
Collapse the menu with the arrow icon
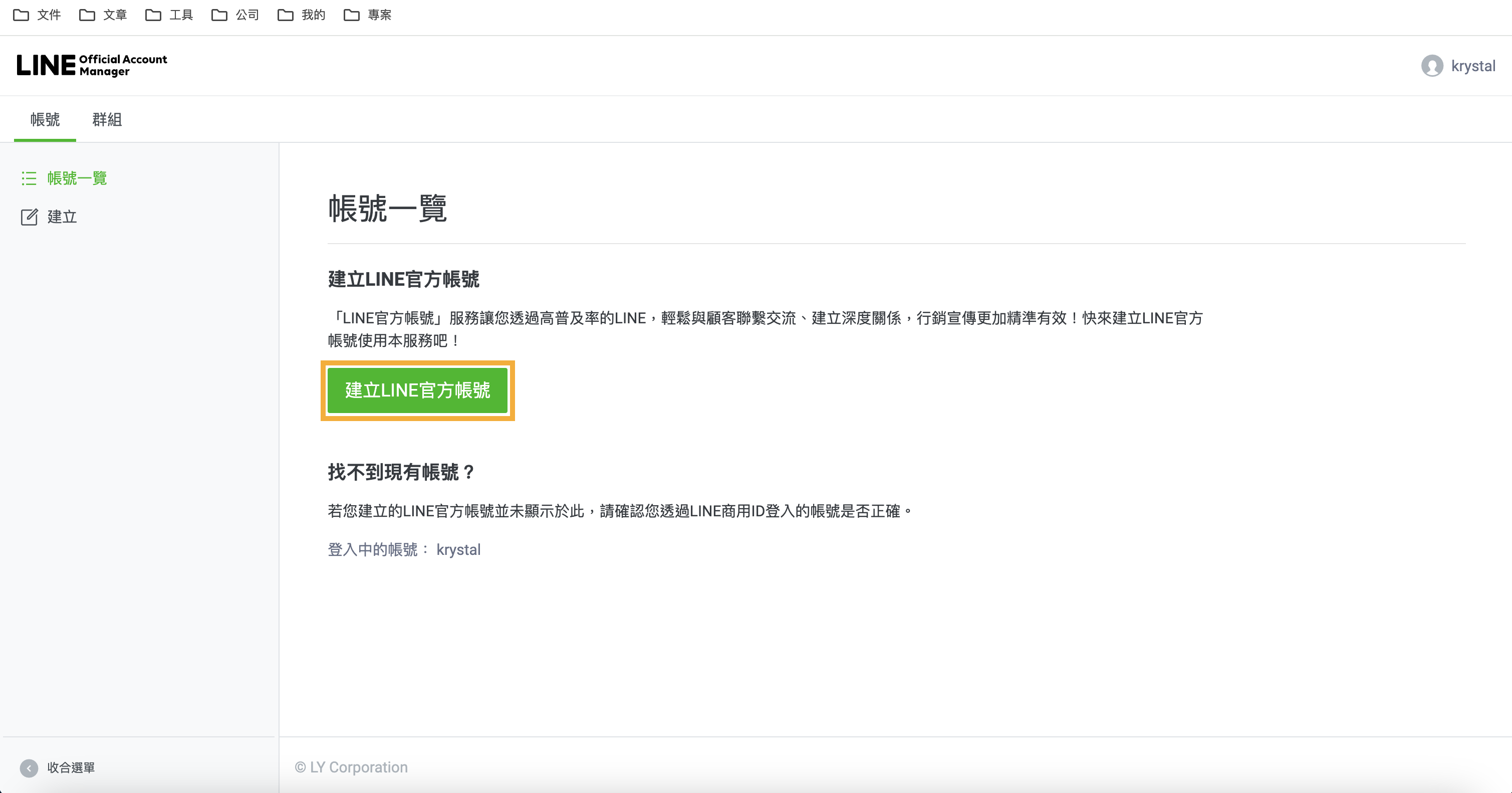29,768
